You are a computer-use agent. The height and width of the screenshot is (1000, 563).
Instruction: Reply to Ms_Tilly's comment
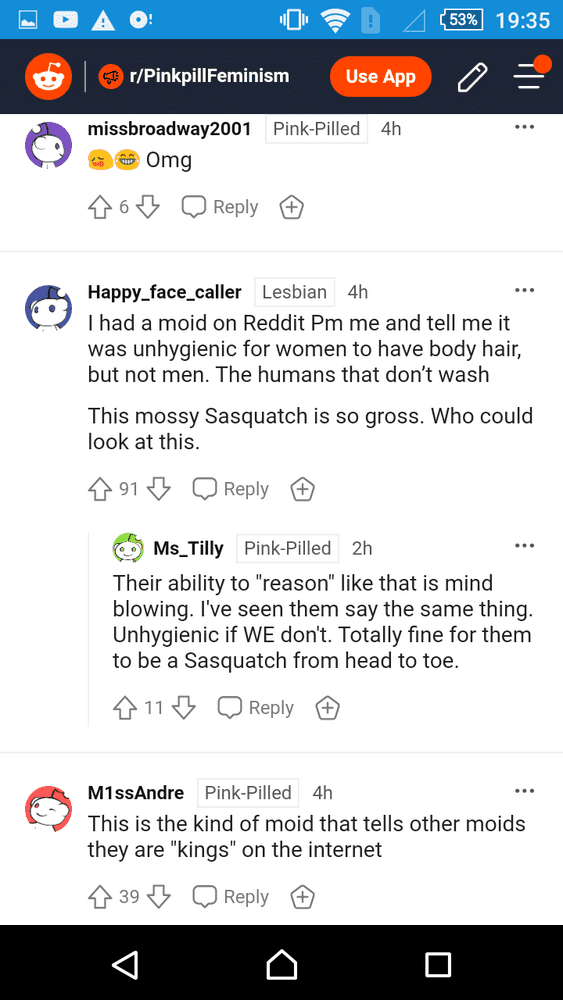[256, 707]
